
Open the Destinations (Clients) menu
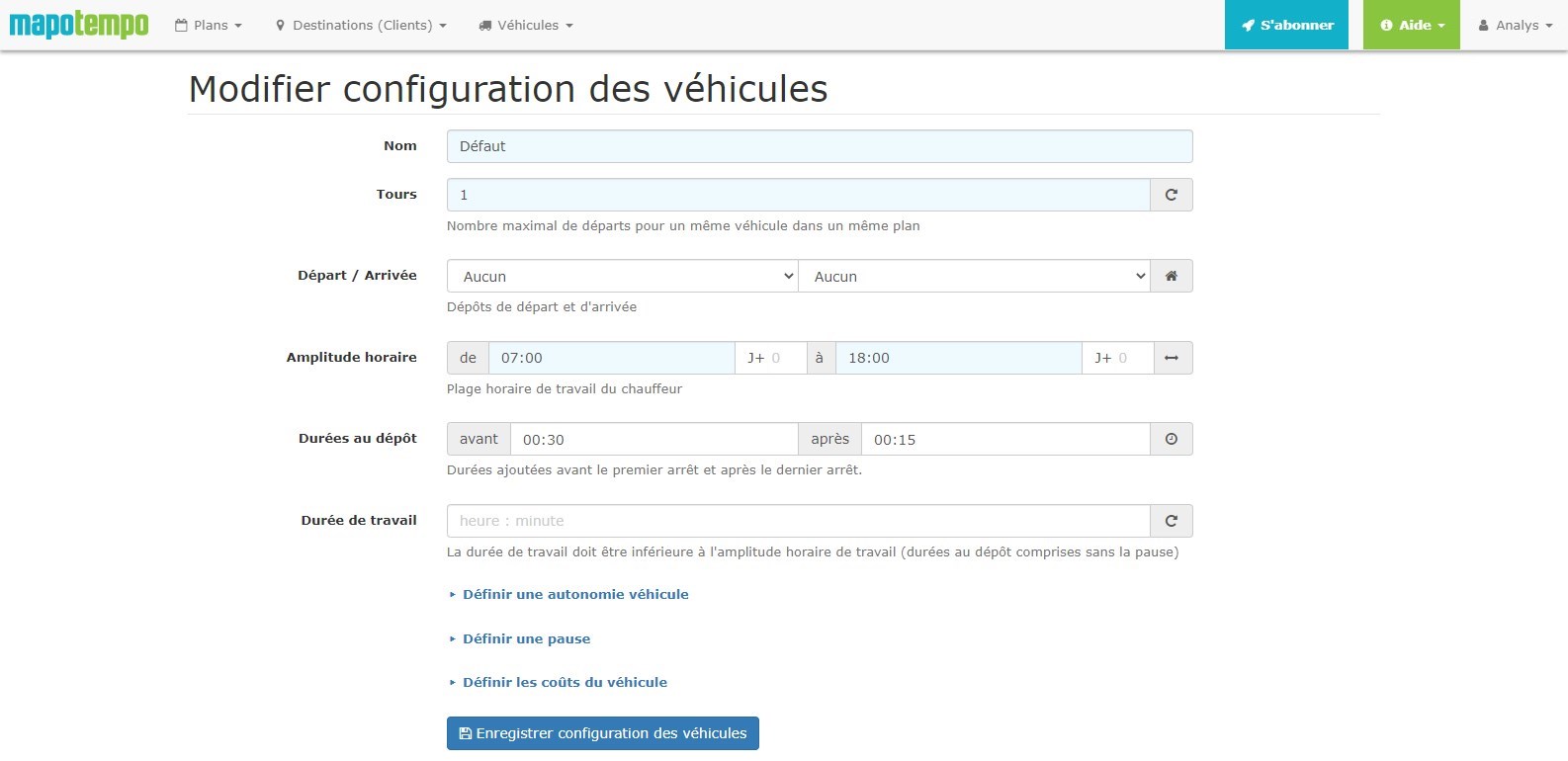(x=361, y=25)
